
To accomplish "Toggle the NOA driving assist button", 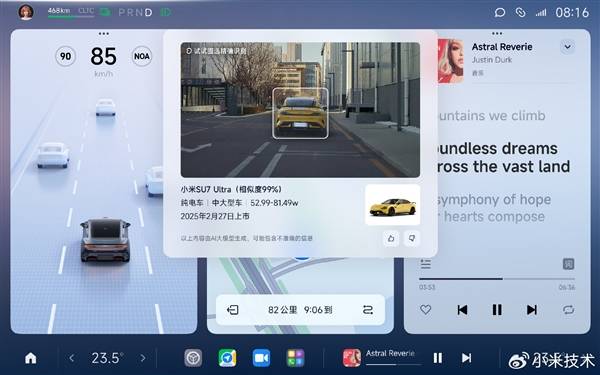I will click(x=142, y=56).
